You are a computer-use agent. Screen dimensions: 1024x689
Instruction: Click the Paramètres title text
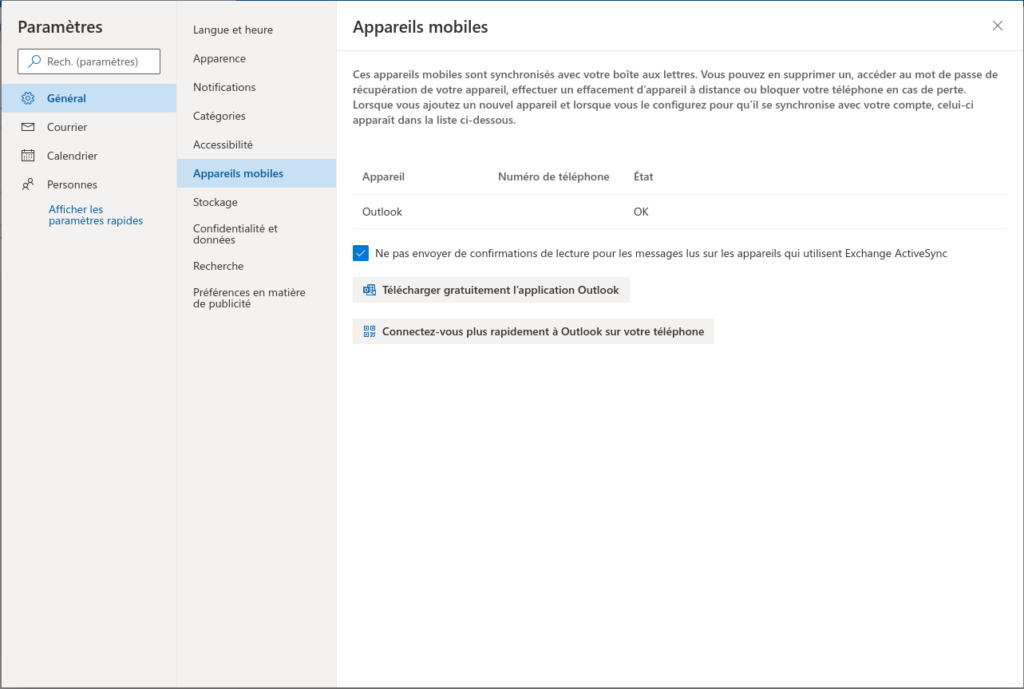click(x=60, y=27)
